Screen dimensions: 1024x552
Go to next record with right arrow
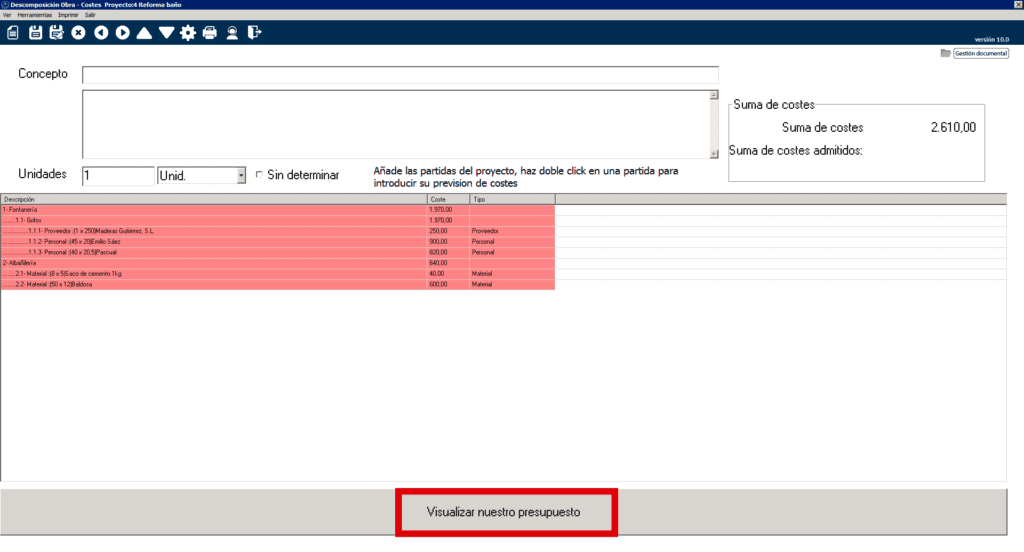coord(122,33)
